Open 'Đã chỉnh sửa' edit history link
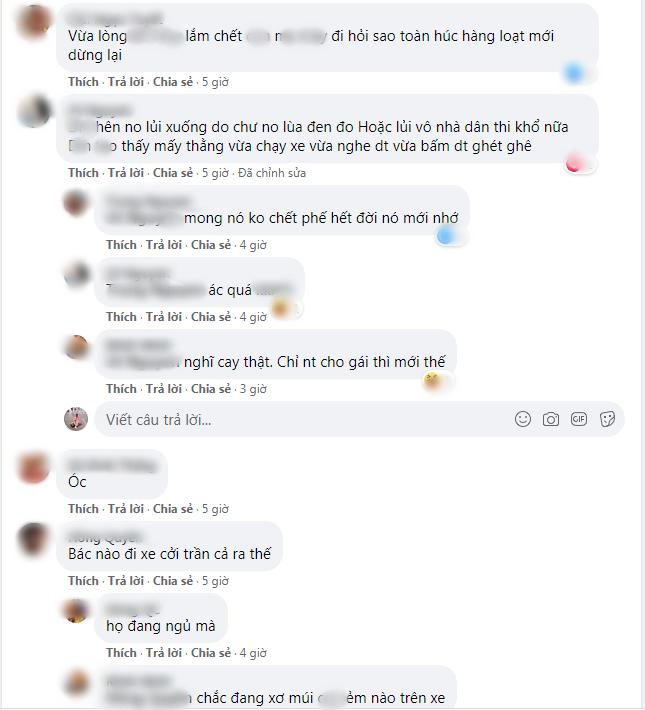Viewport: 645px width, 710px height. click(x=272, y=173)
